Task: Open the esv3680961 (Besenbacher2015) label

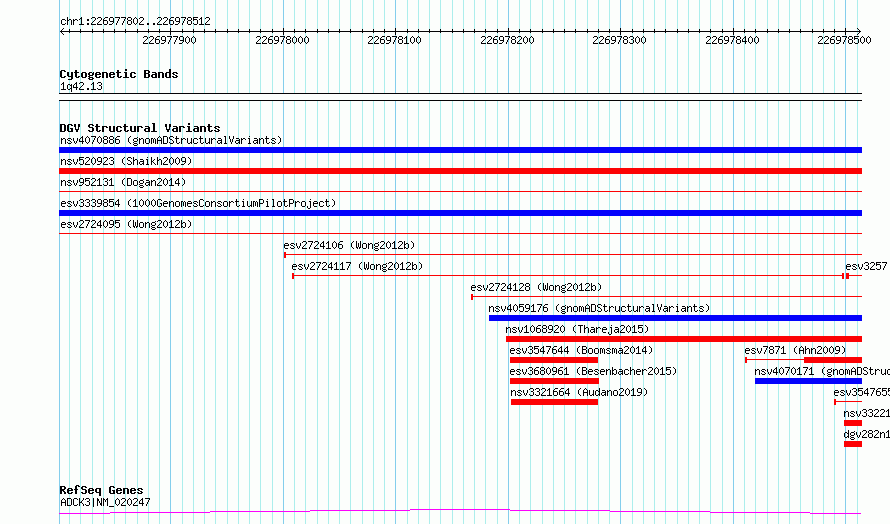Action: pyautogui.click(x=593, y=371)
